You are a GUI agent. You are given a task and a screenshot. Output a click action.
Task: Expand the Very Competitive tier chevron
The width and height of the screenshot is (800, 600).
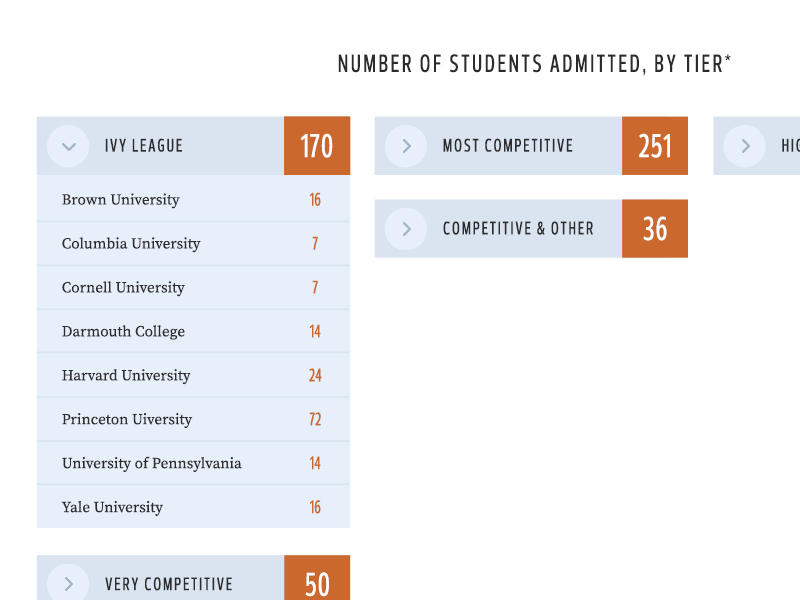click(x=68, y=584)
